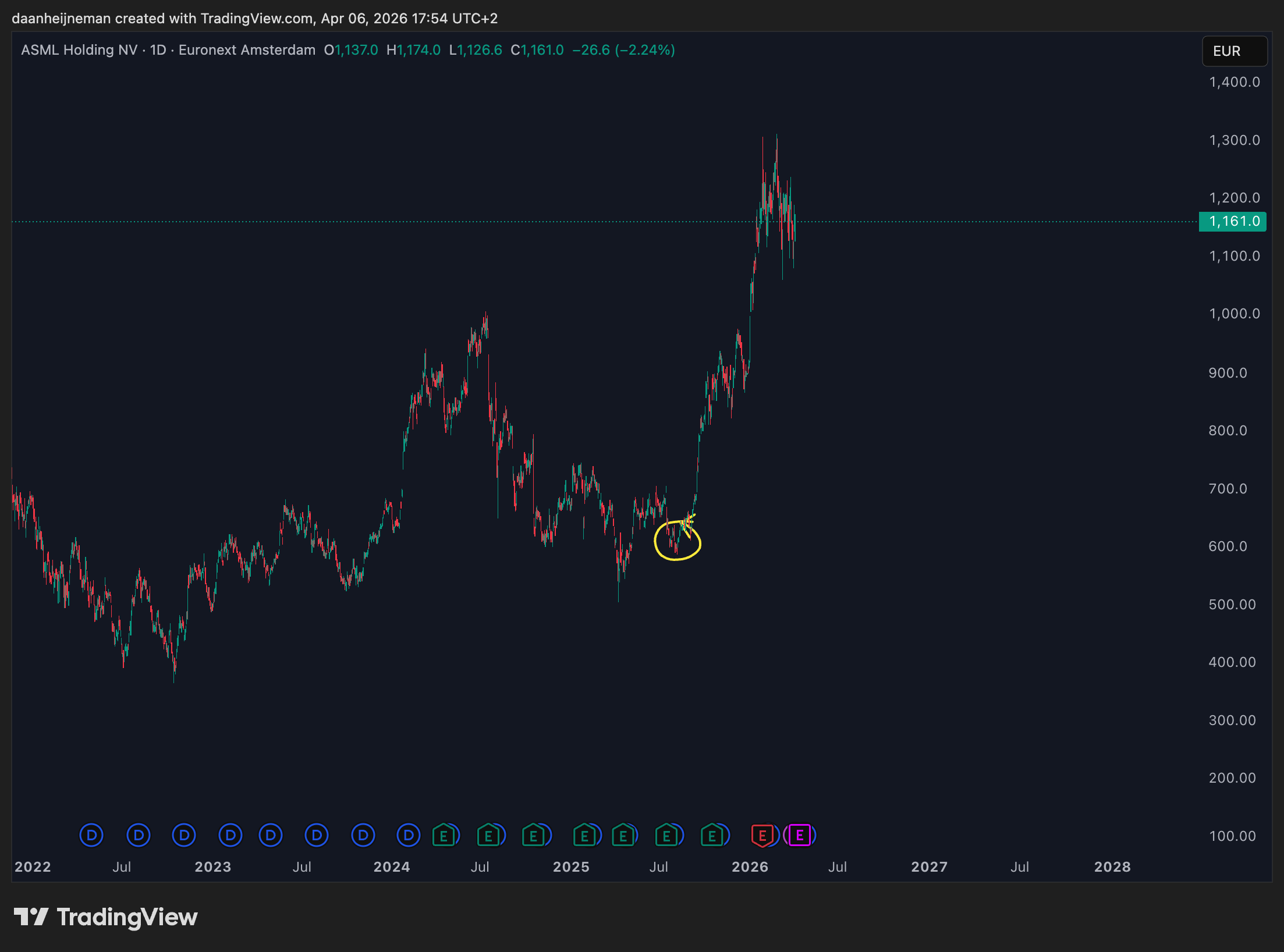Select the Euronext Amsterdam exchange label

247,50
